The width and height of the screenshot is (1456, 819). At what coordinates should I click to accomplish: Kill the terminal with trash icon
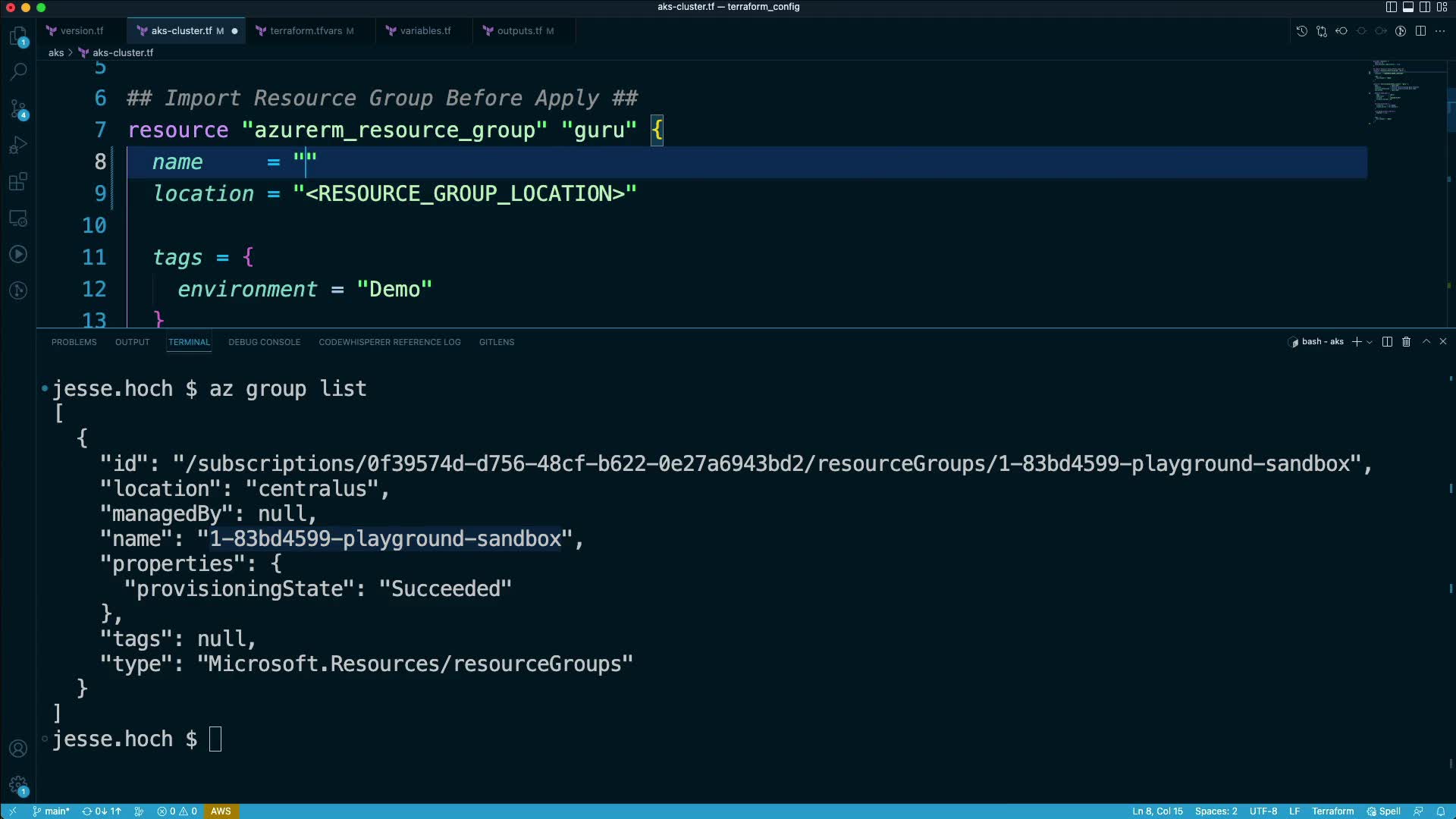[1406, 342]
